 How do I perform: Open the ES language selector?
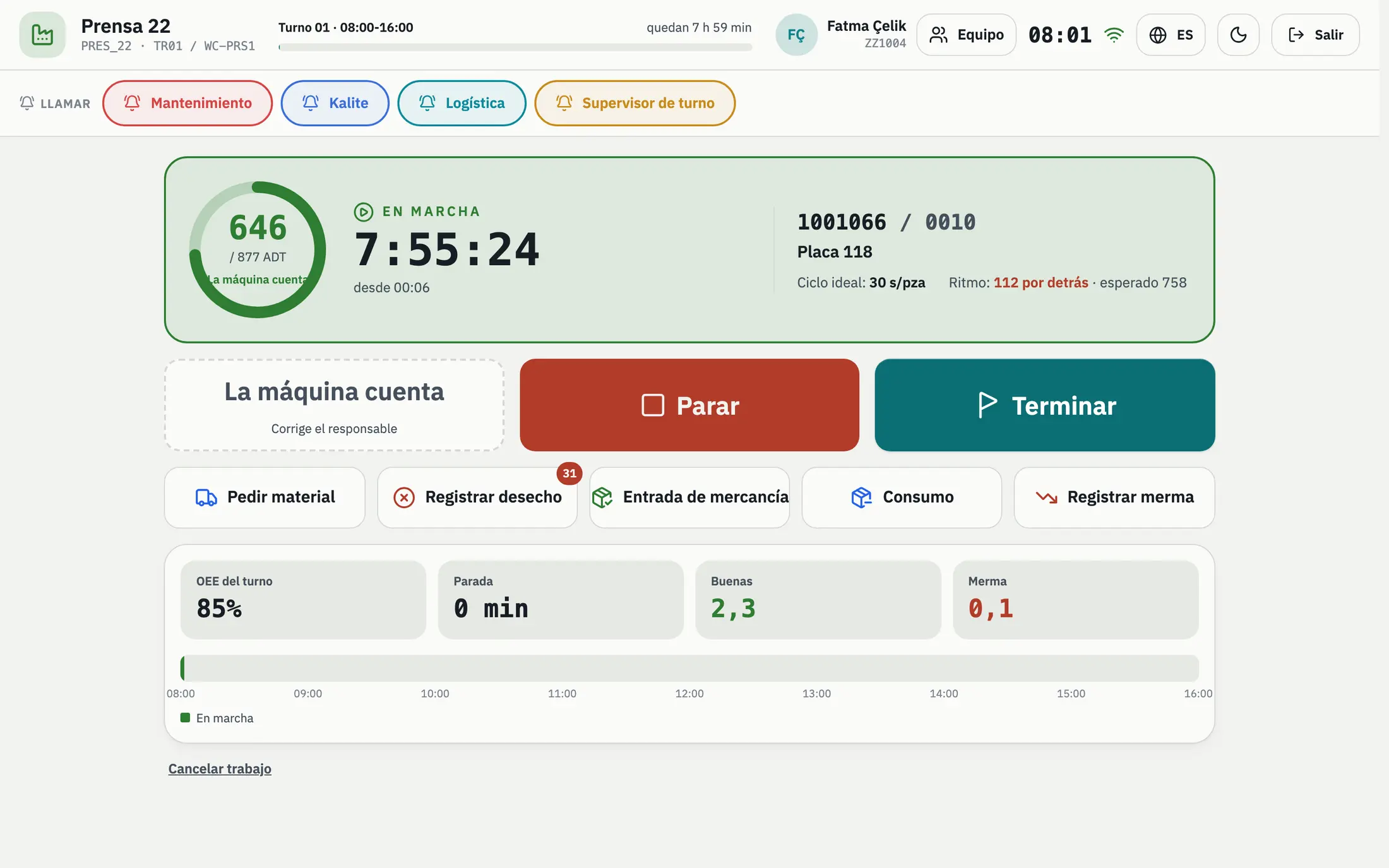(1171, 35)
